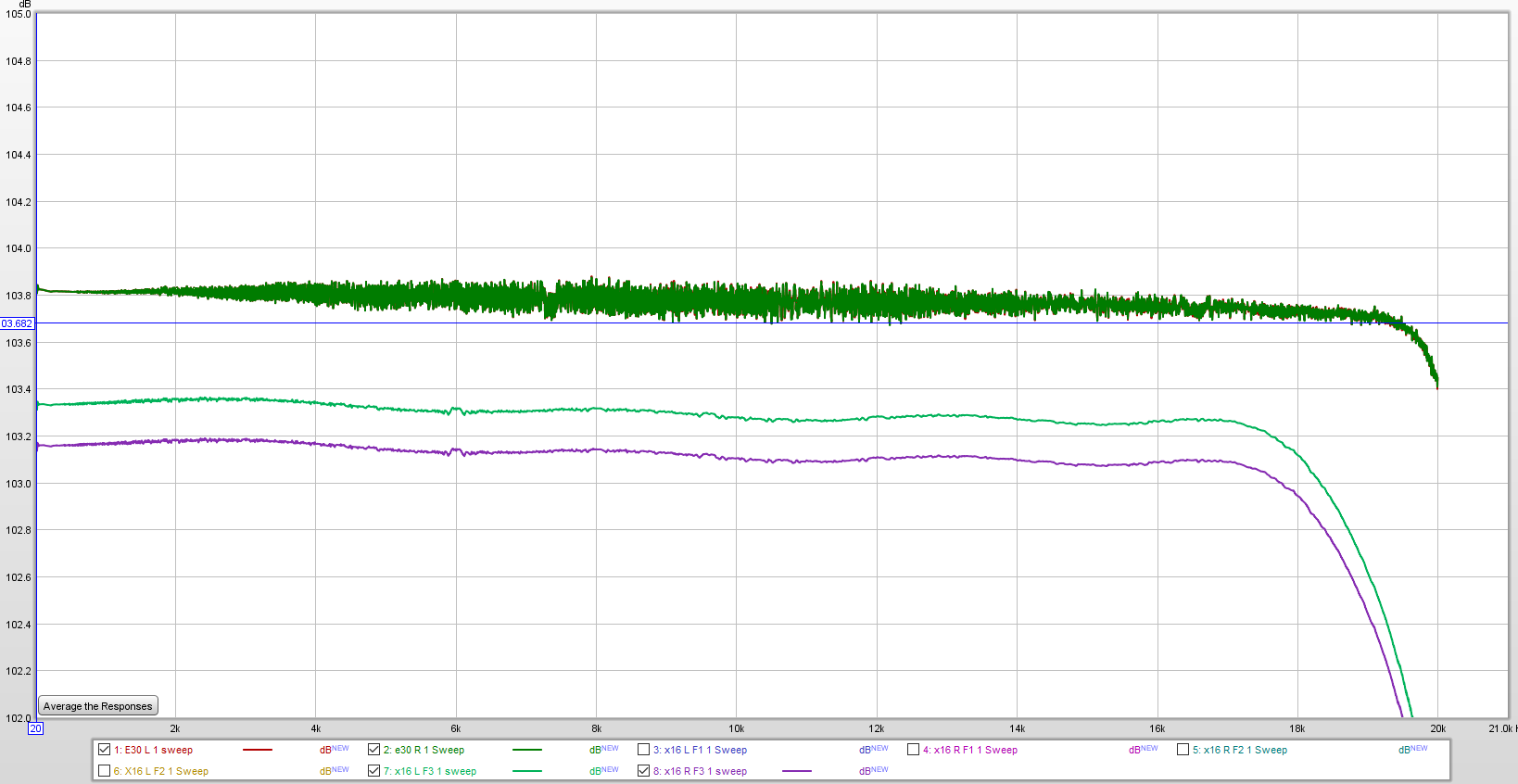Click the 10k frequency axis label

[x=737, y=729]
